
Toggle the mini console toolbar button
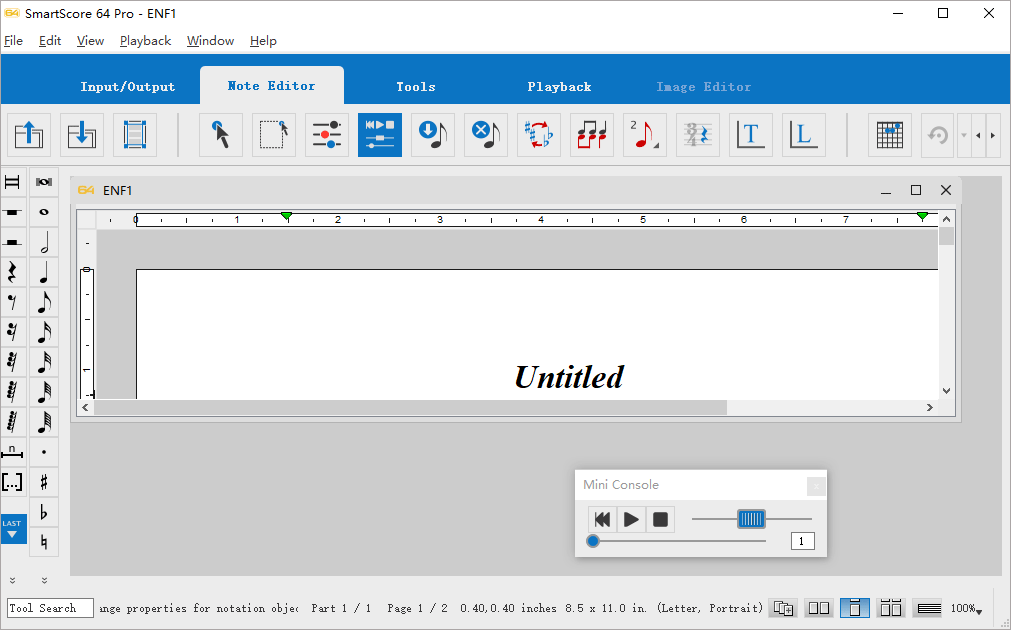pos(380,135)
